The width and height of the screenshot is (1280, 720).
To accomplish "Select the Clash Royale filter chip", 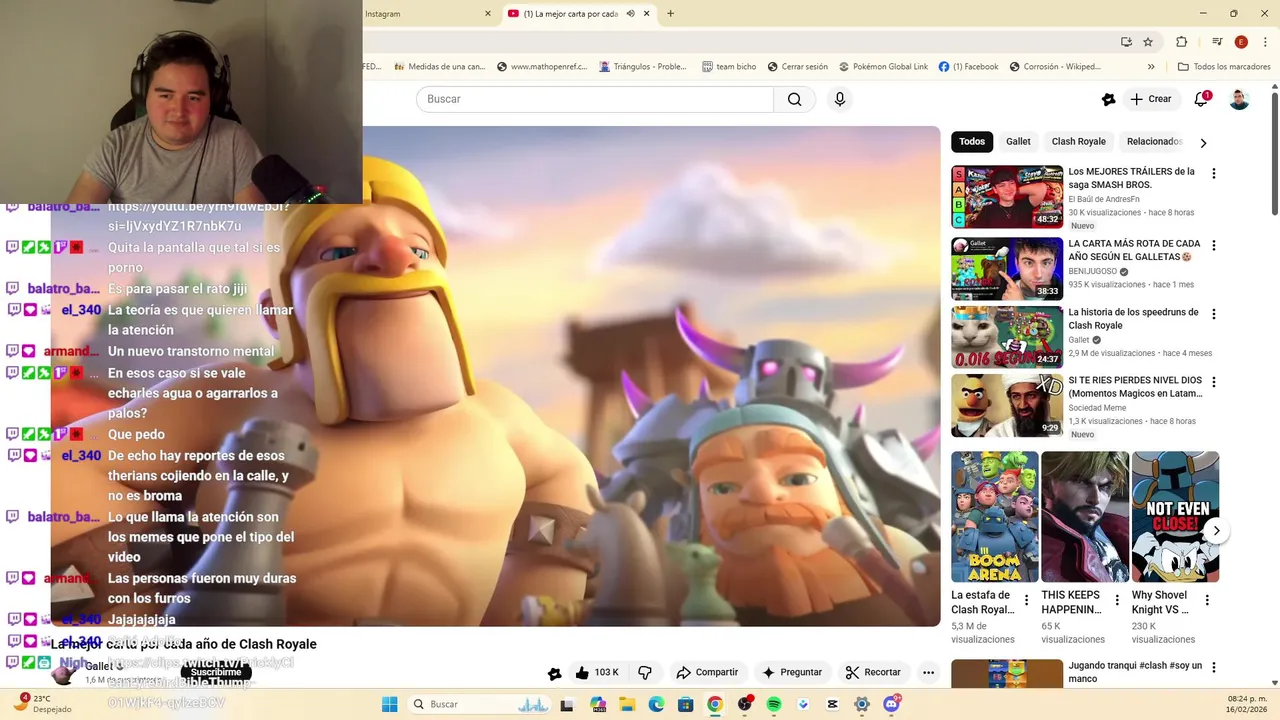I will pos(1078,141).
